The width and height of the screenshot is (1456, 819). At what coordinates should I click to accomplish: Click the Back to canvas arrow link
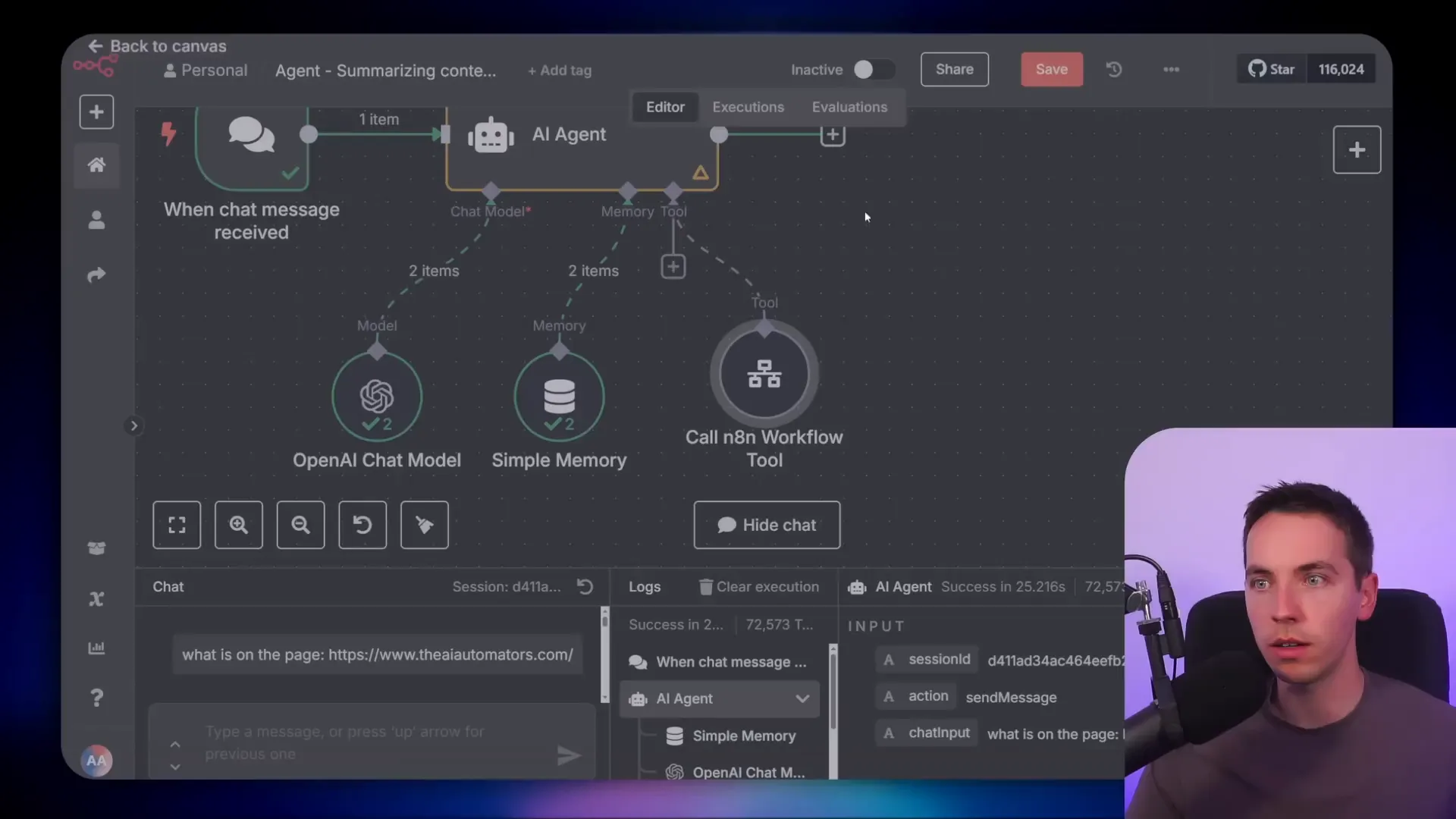(x=157, y=46)
